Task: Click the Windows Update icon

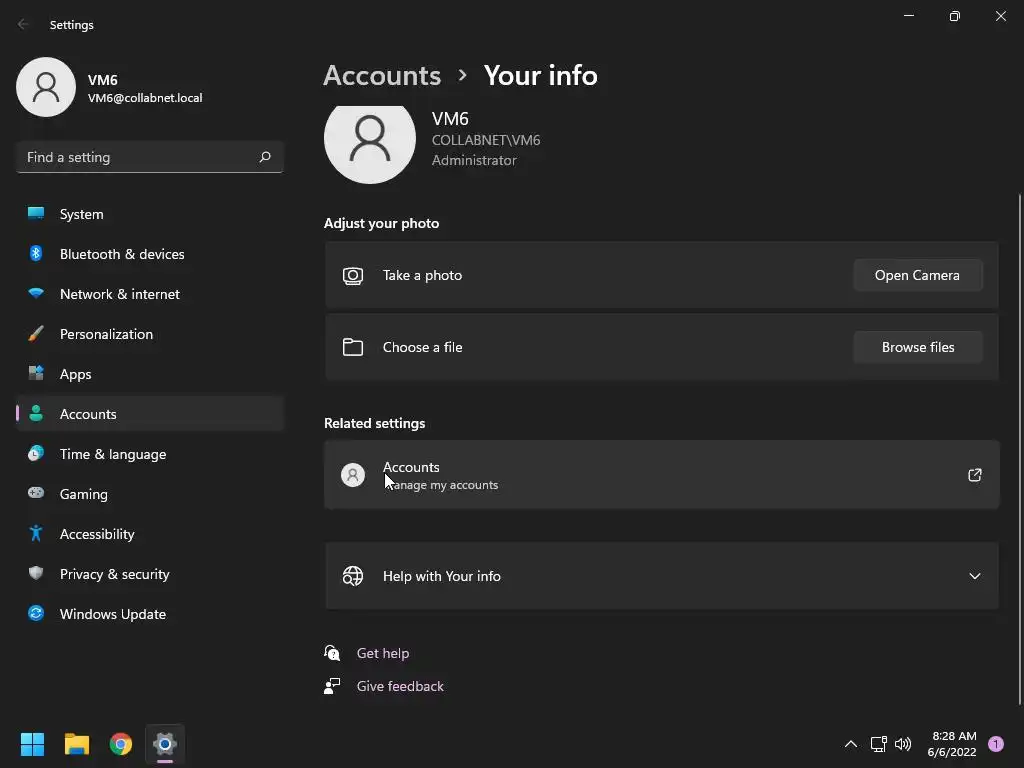Action: (x=36, y=614)
